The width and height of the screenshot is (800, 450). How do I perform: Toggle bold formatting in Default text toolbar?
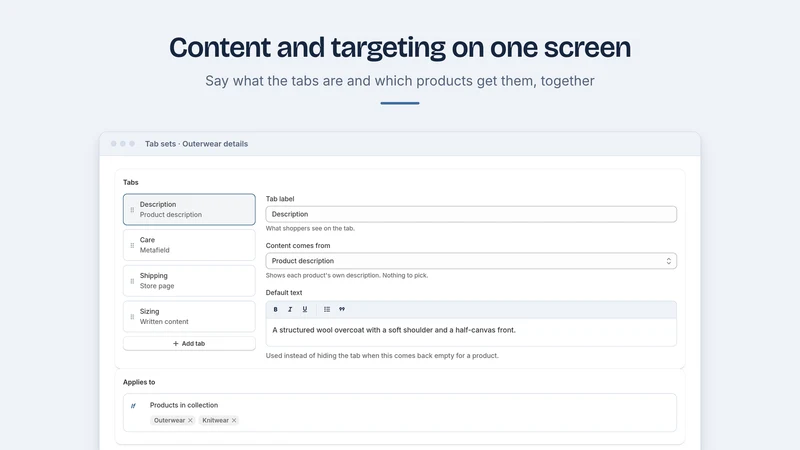click(276, 309)
